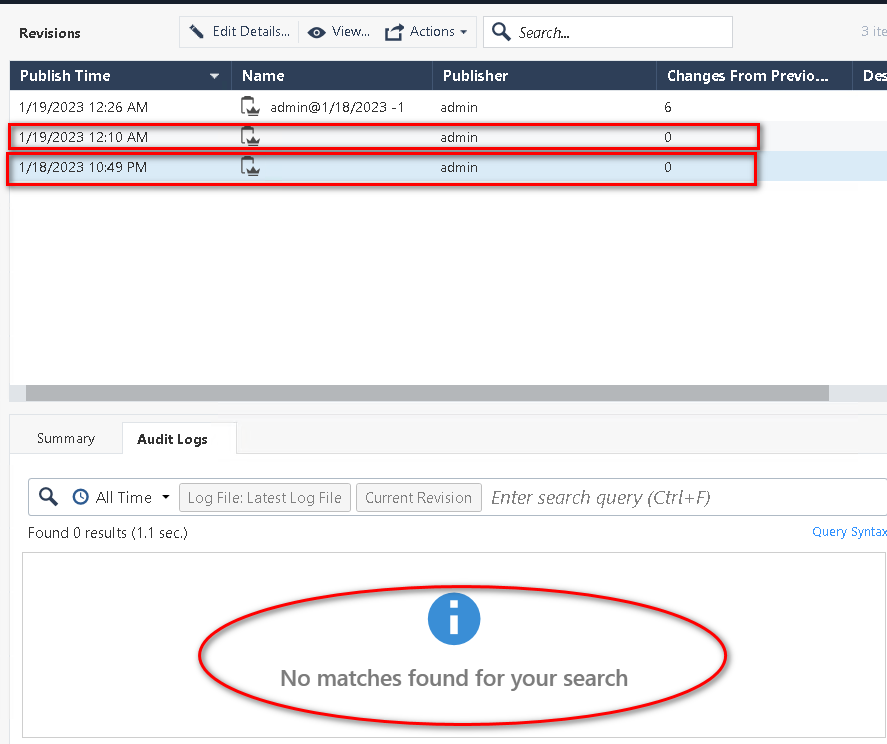887x744 pixels.
Task: Click the Actions share arrow icon
Action: coord(394,32)
